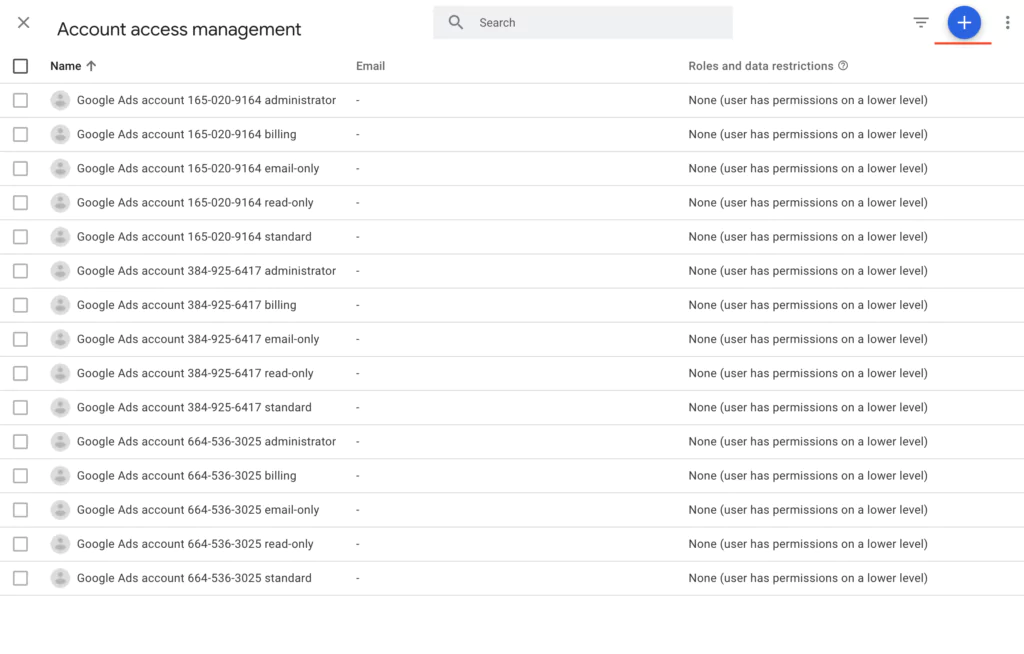This screenshot has height=654, width=1024.
Task: Click avatar icon of 664-536-3025 standard user
Action: 61,578
